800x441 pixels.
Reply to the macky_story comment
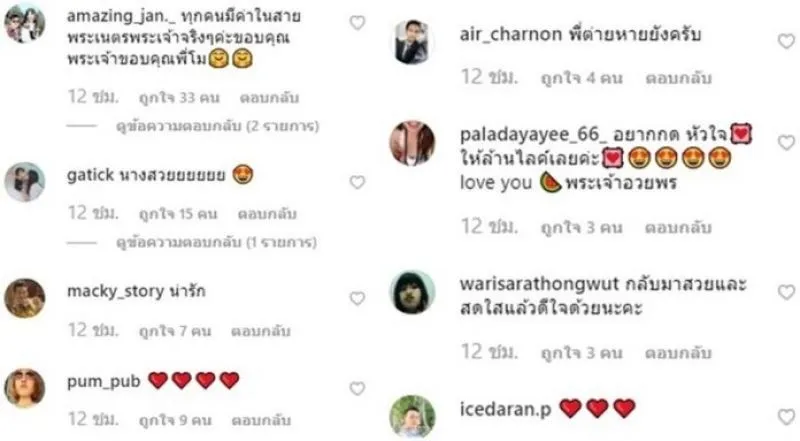pyautogui.click(x=261, y=331)
